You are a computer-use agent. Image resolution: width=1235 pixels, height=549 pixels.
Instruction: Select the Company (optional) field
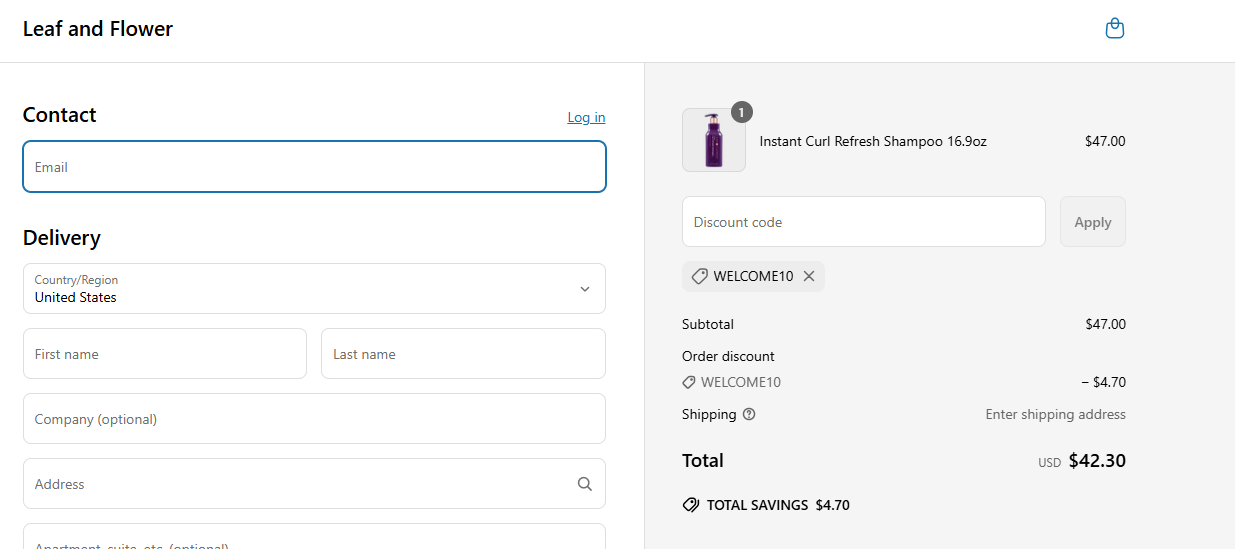coord(314,419)
